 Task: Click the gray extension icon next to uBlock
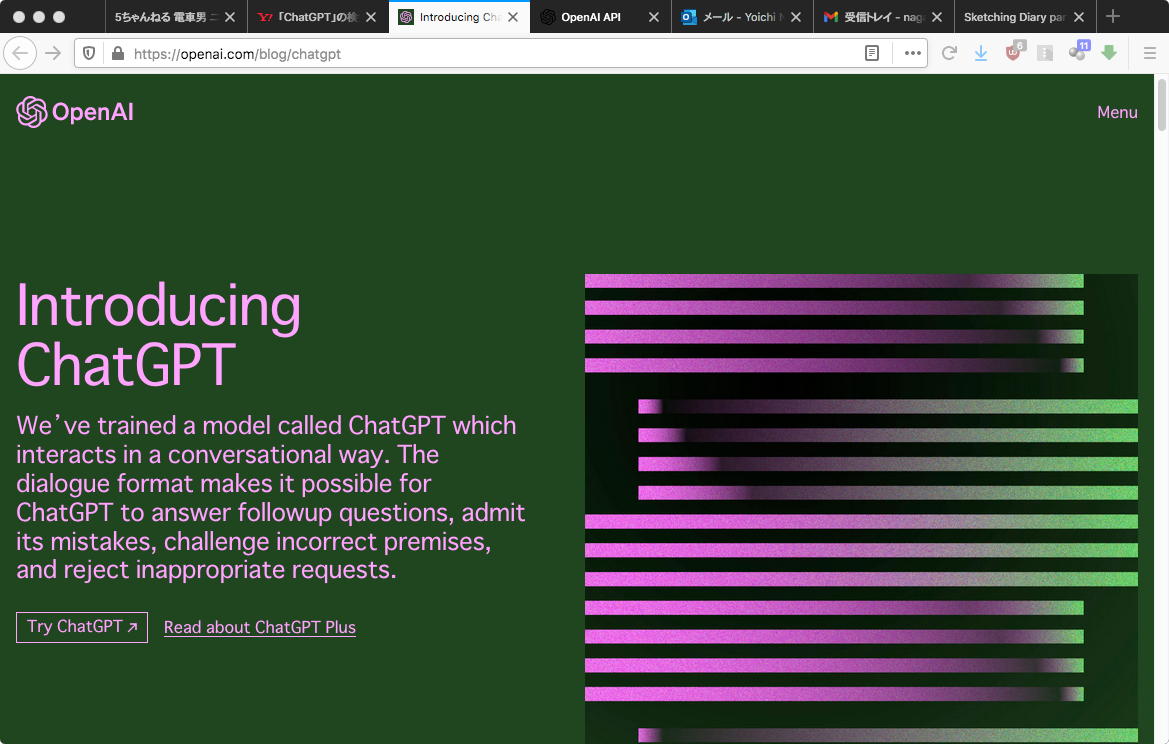coord(1045,53)
